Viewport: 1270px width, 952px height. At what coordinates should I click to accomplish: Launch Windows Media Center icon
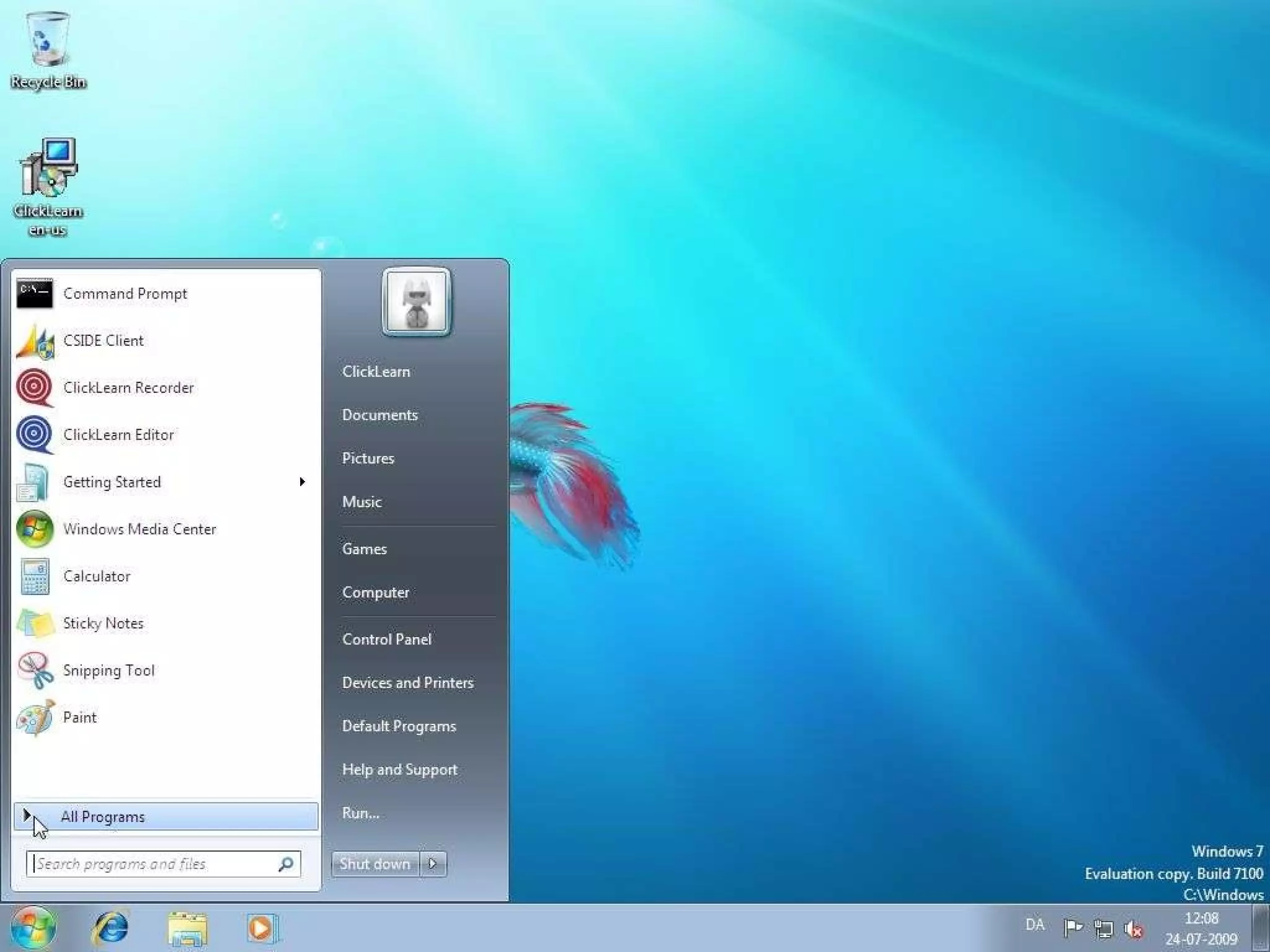tap(35, 529)
